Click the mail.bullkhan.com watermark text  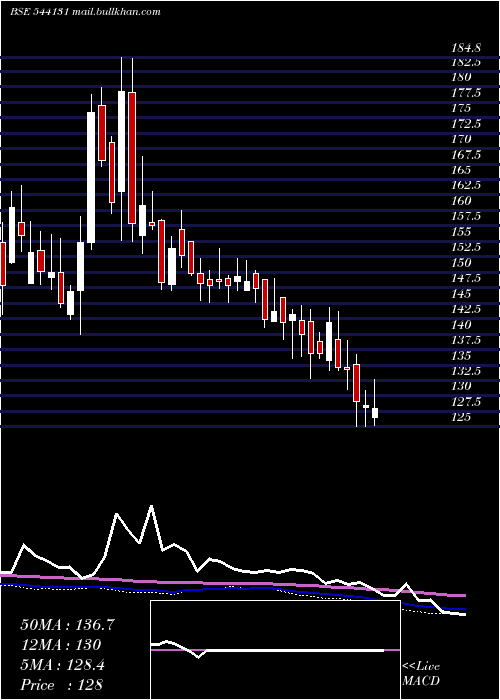[116, 12]
